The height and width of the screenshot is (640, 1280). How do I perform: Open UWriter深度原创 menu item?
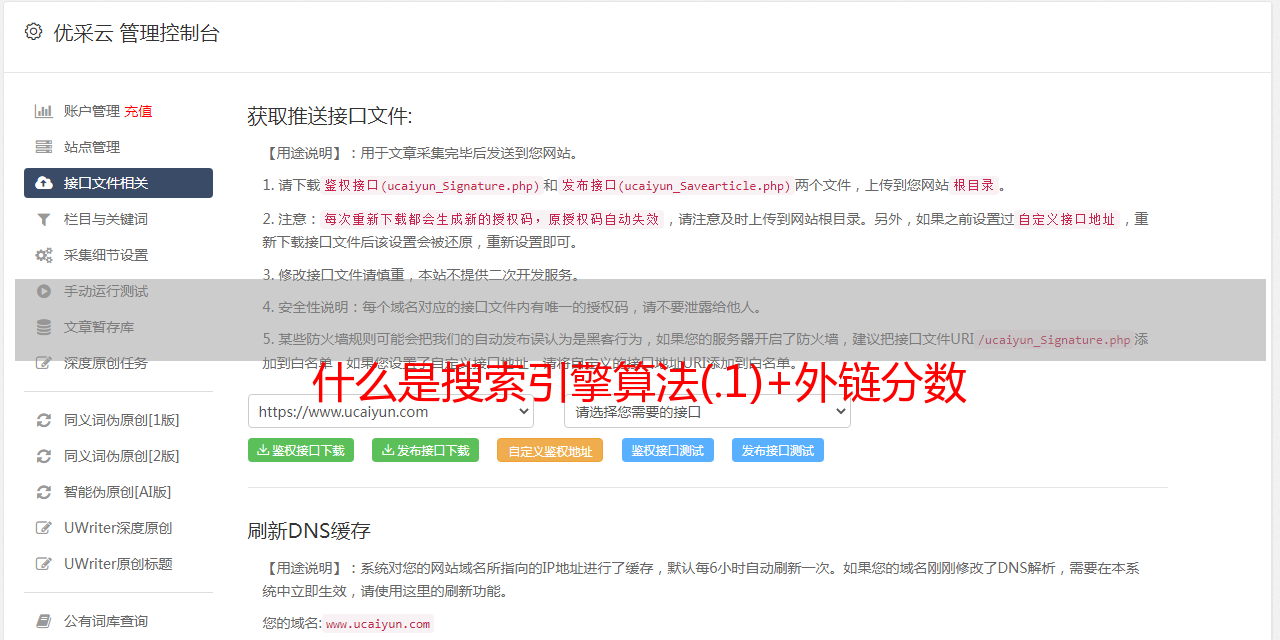point(118,528)
